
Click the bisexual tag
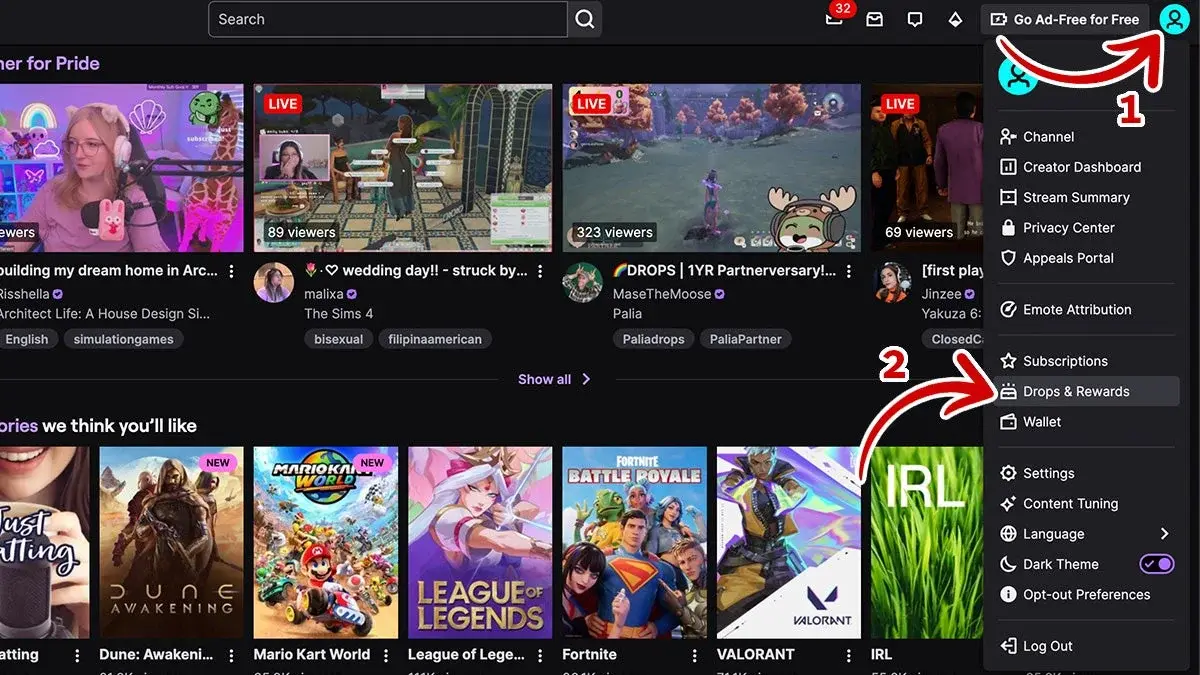(x=336, y=339)
